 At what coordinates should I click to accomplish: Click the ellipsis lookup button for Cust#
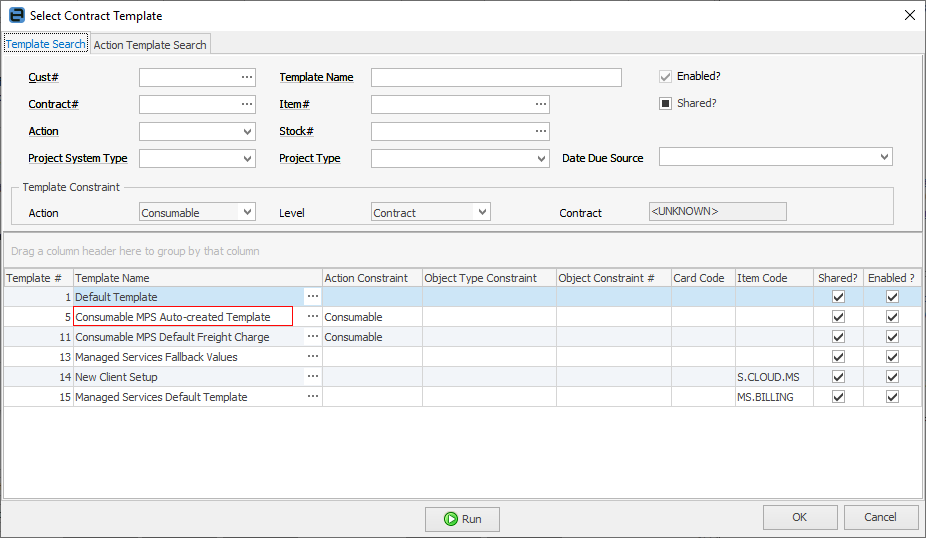tap(247, 77)
